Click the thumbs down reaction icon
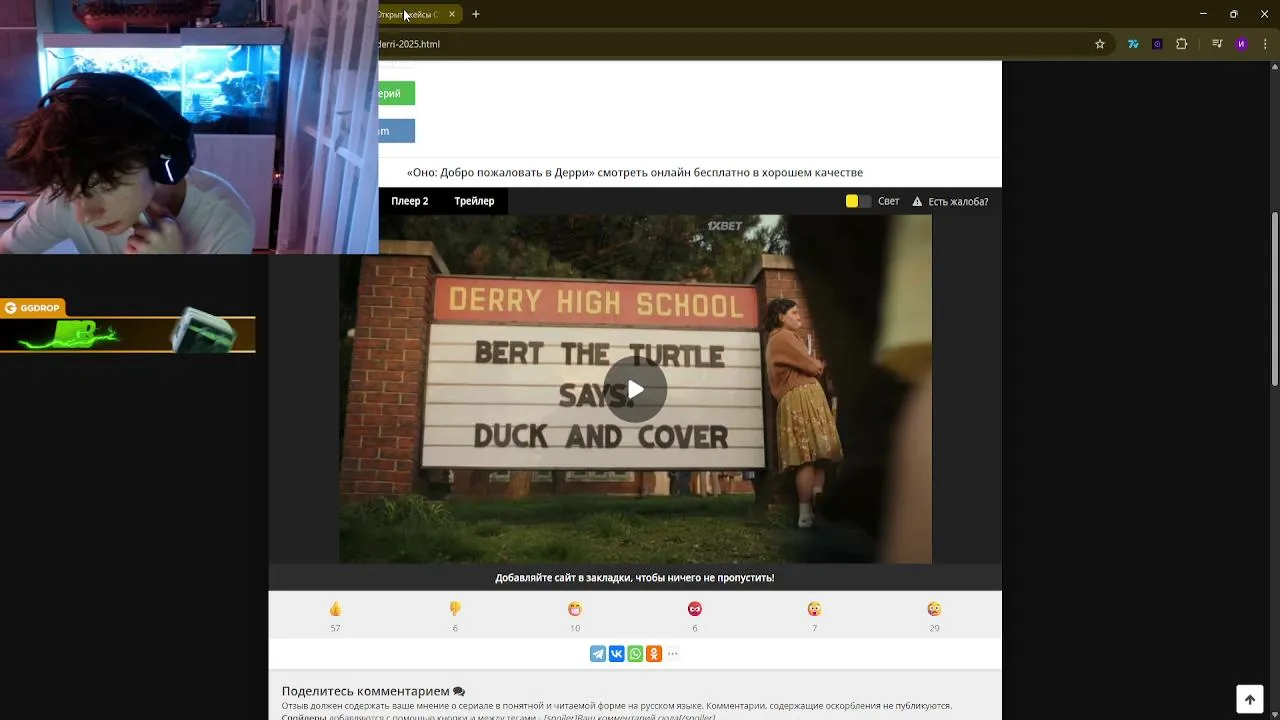The width and height of the screenshot is (1280, 720). point(455,609)
